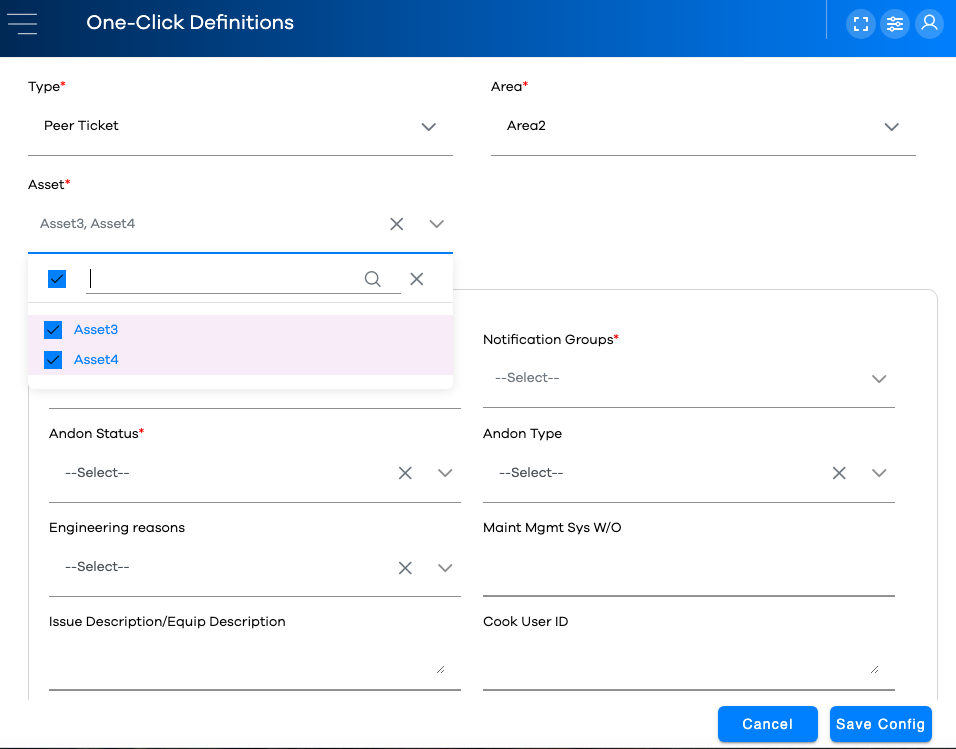Expand the Notification Groups dropdown
The width and height of the screenshot is (956, 749).
click(x=688, y=379)
